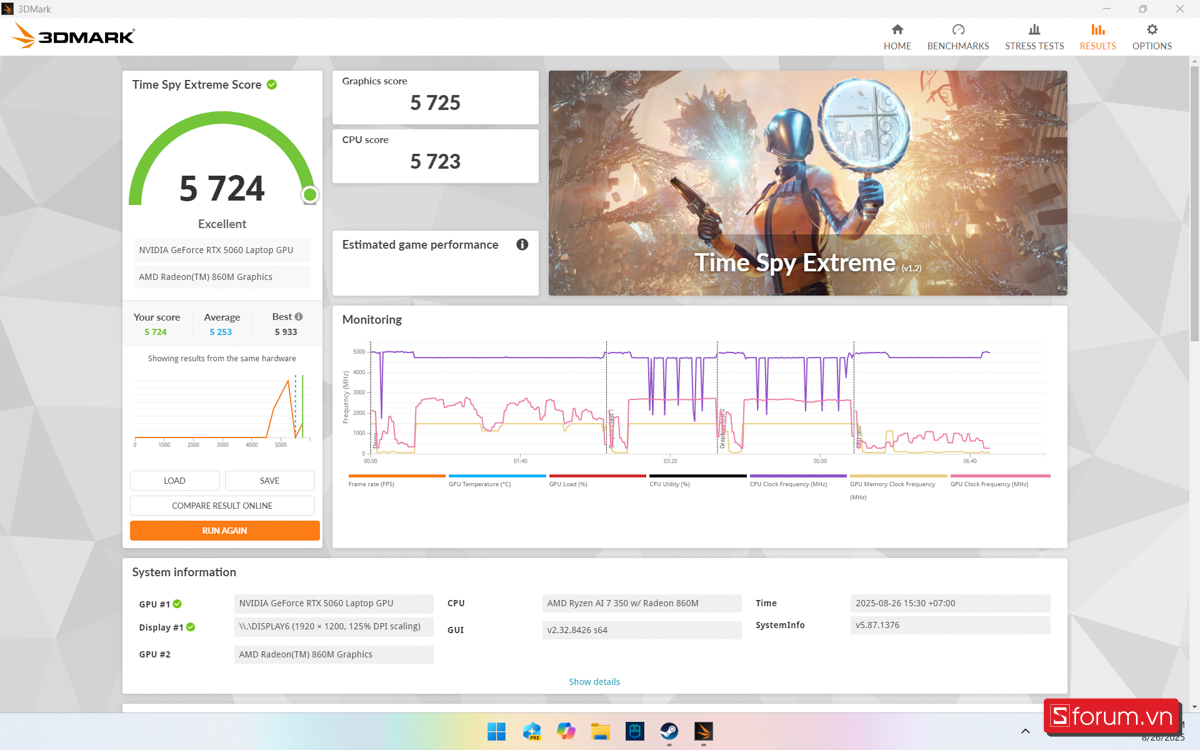Click the GUI version v2.32.8426 s64
The image size is (1200, 750).
coord(642,630)
